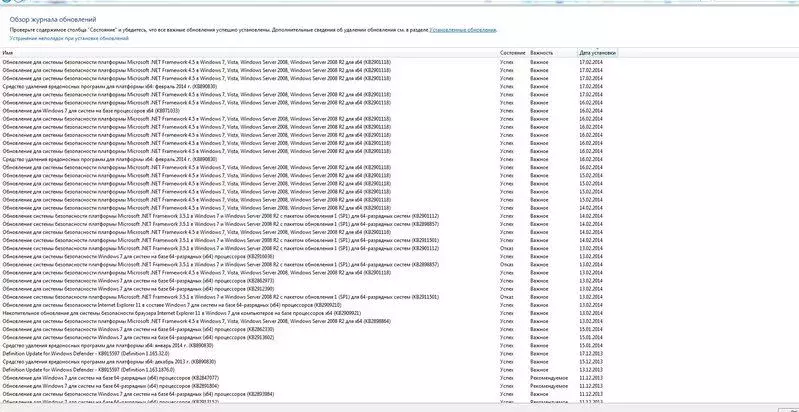Click 'Рекомендуемое' cell in KB2847077 row
Image resolution: width=799 pixels, height=412 pixels.
point(549,378)
